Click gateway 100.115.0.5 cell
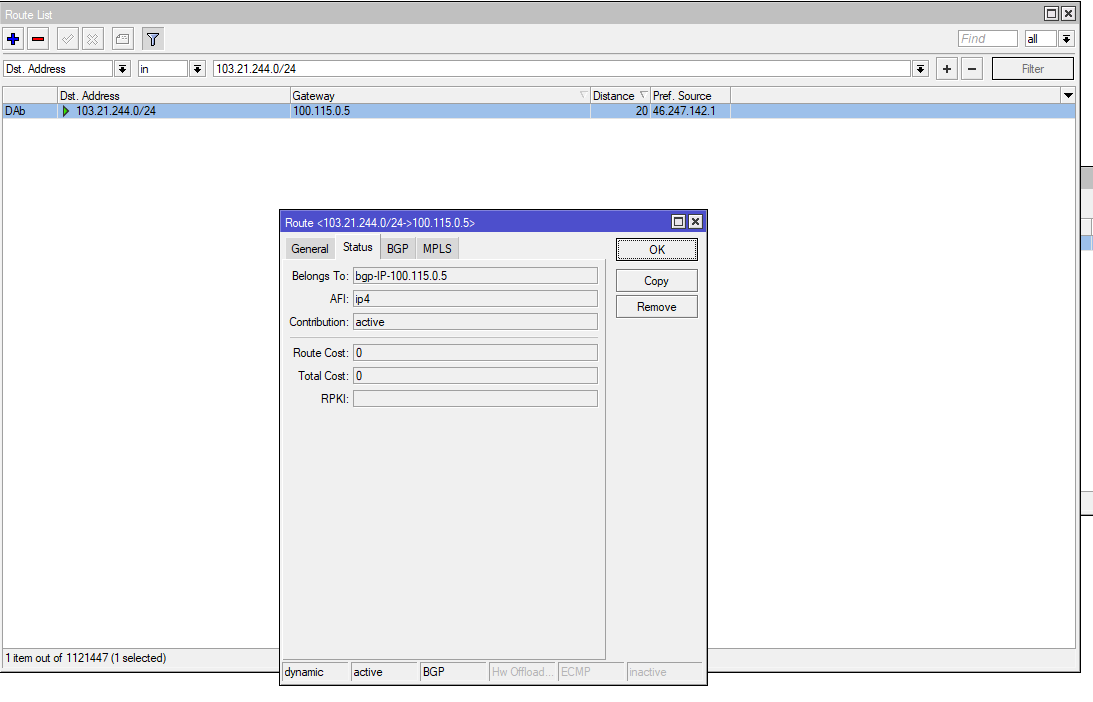Image resolution: width=1093 pixels, height=702 pixels. point(440,111)
